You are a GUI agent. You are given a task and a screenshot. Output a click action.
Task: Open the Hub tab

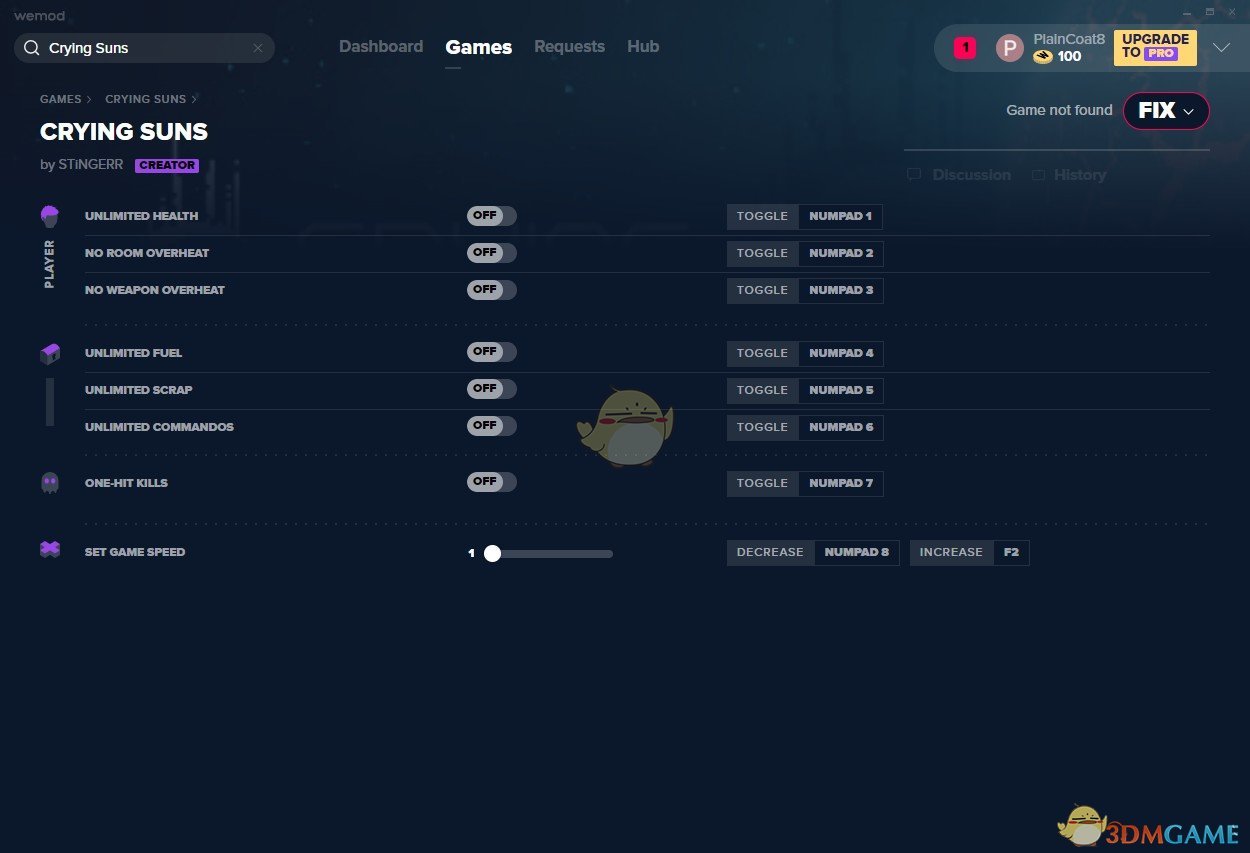(x=643, y=47)
